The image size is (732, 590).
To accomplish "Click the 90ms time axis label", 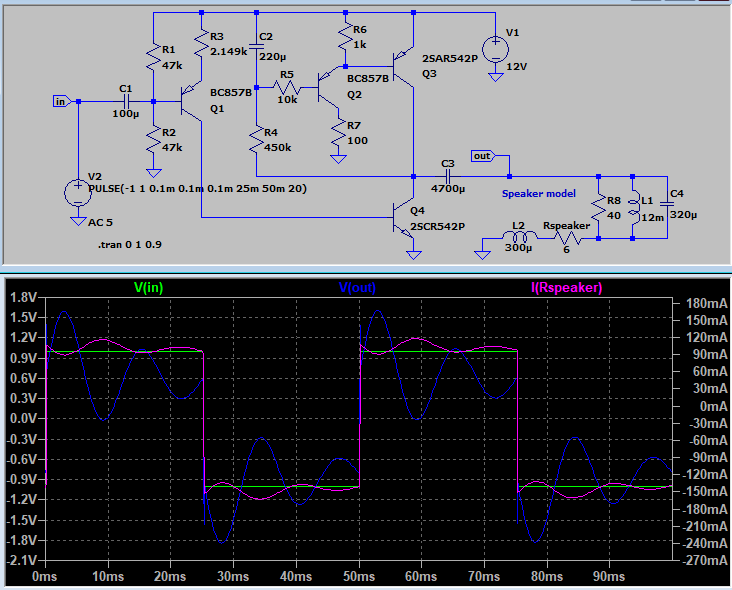I will pyautogui.click(x=609, y=576).
